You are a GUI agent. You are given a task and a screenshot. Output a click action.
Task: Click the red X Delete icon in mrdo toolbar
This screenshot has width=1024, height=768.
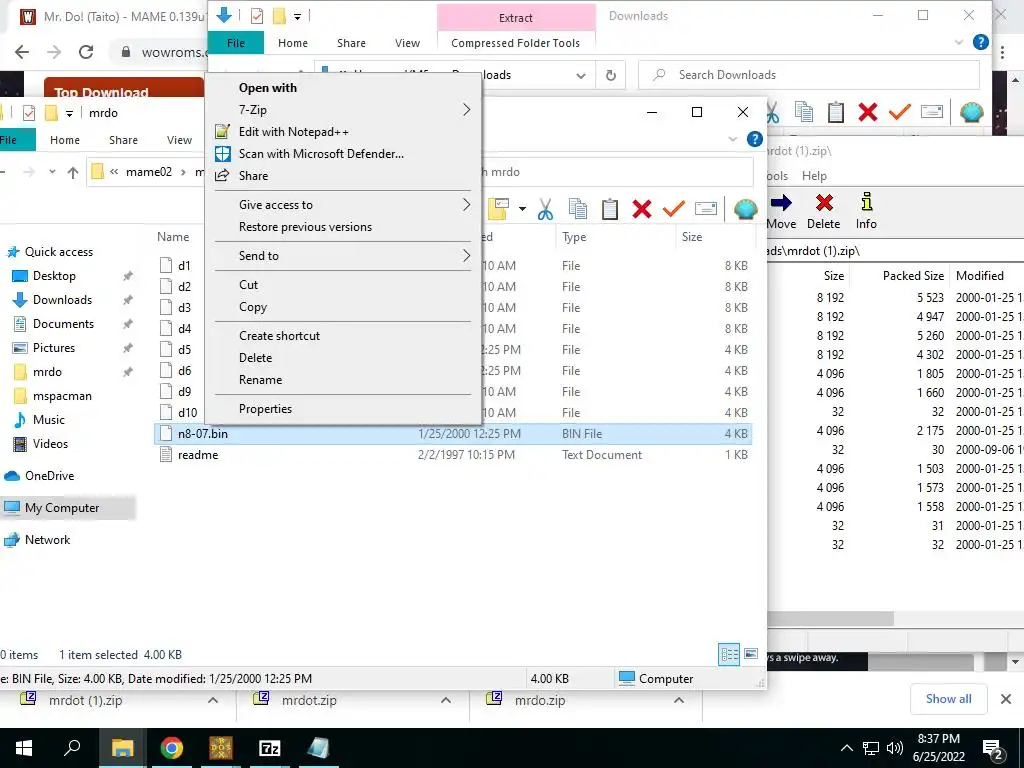coord(642,209)
